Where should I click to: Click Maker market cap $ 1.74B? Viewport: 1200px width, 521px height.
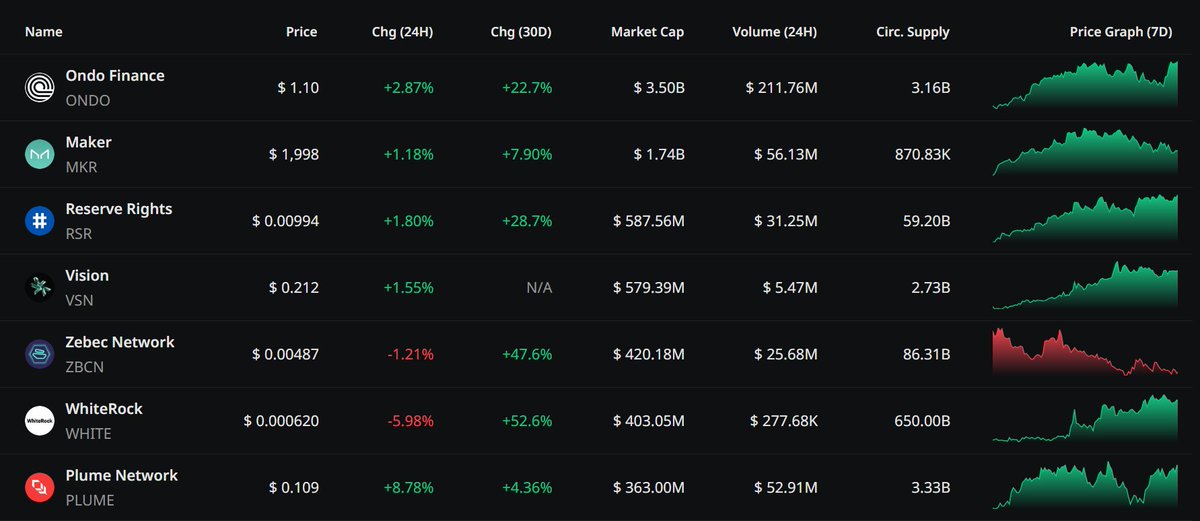(x=659, y=155)
